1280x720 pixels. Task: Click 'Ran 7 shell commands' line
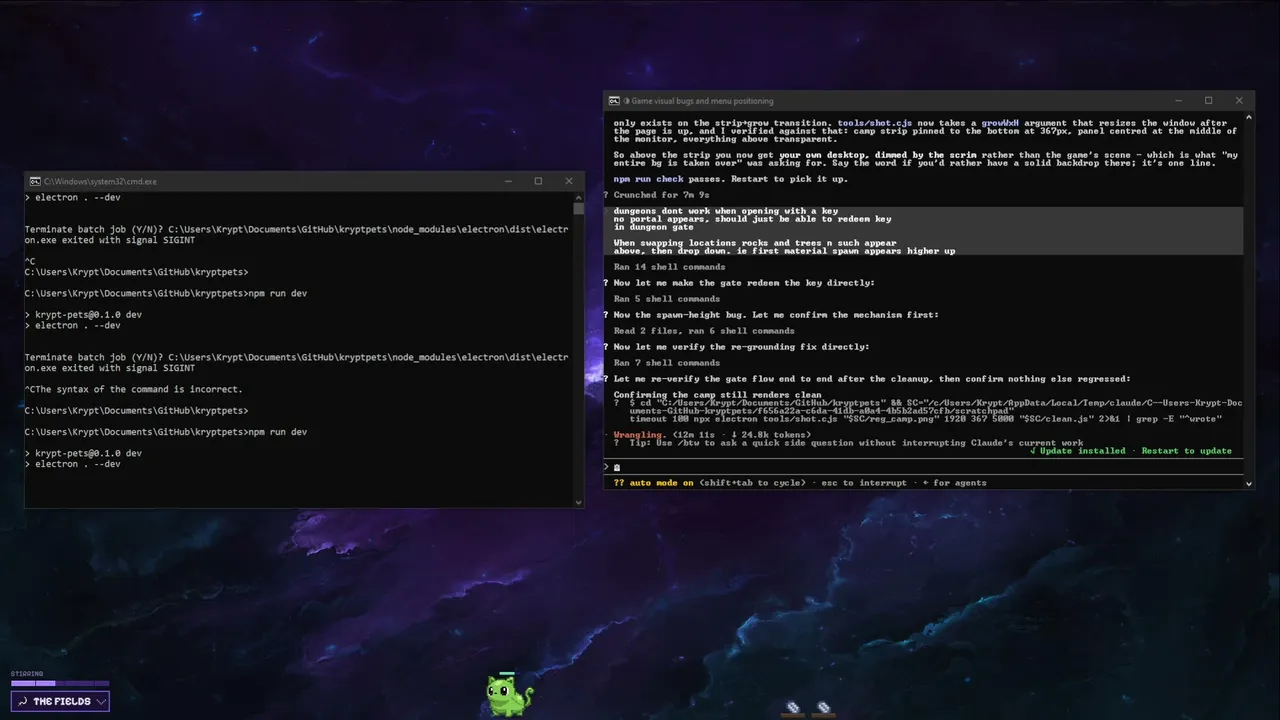tap(666, 363)
